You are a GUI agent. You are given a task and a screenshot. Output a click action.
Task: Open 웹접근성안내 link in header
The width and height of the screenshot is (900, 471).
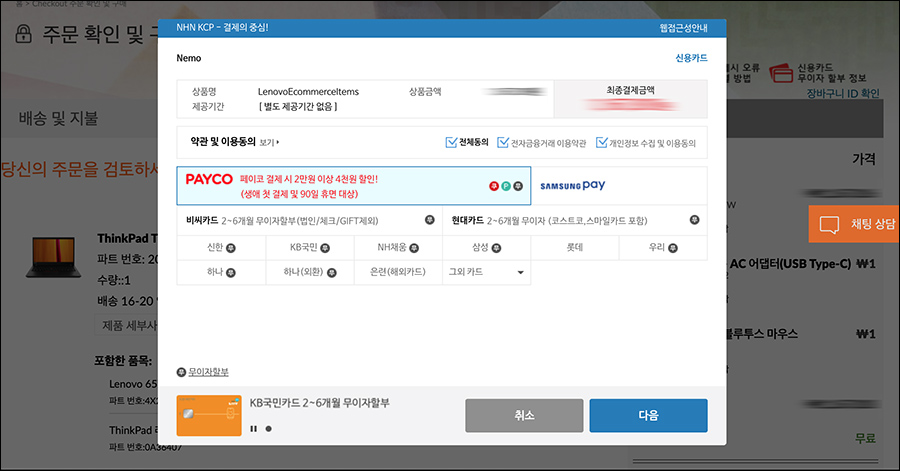[684, 28]
